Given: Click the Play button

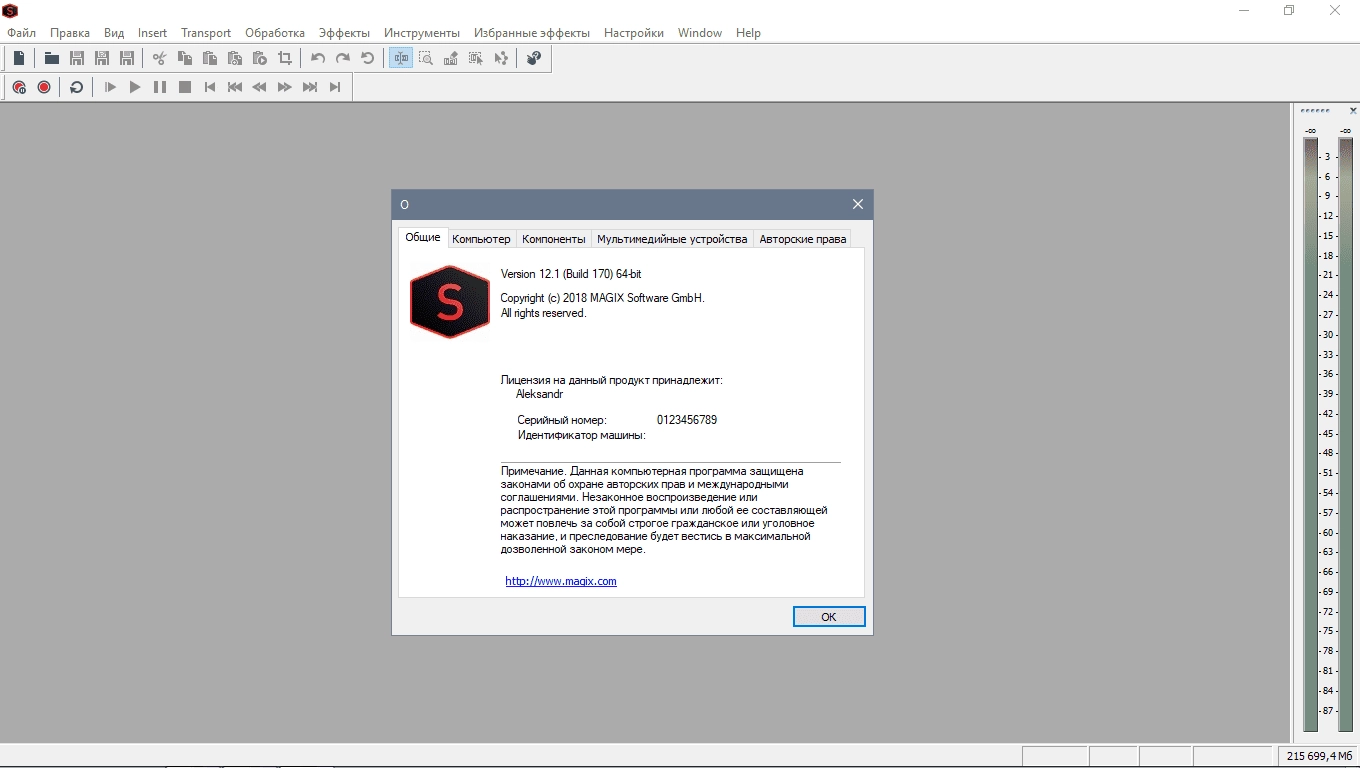Looking at the screenshot, I should tap(135, 87).
